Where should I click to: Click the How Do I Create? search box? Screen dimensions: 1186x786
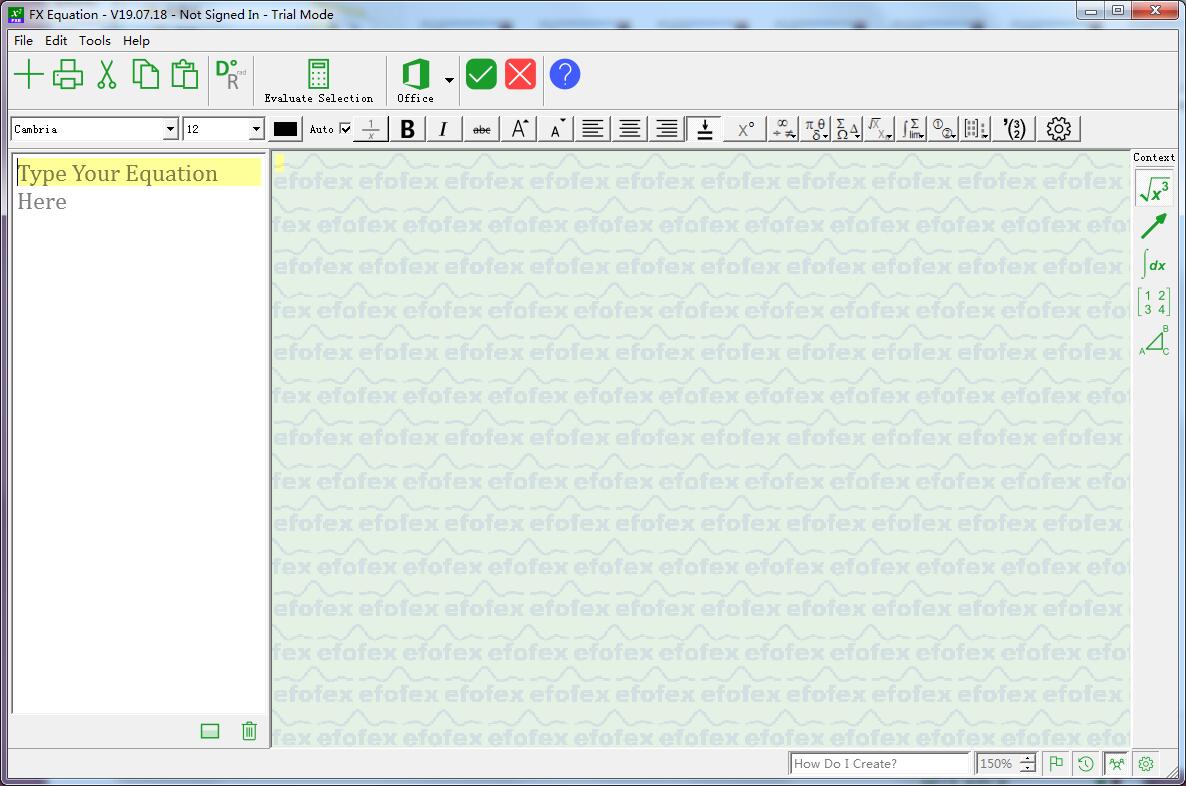click(879, 764)
